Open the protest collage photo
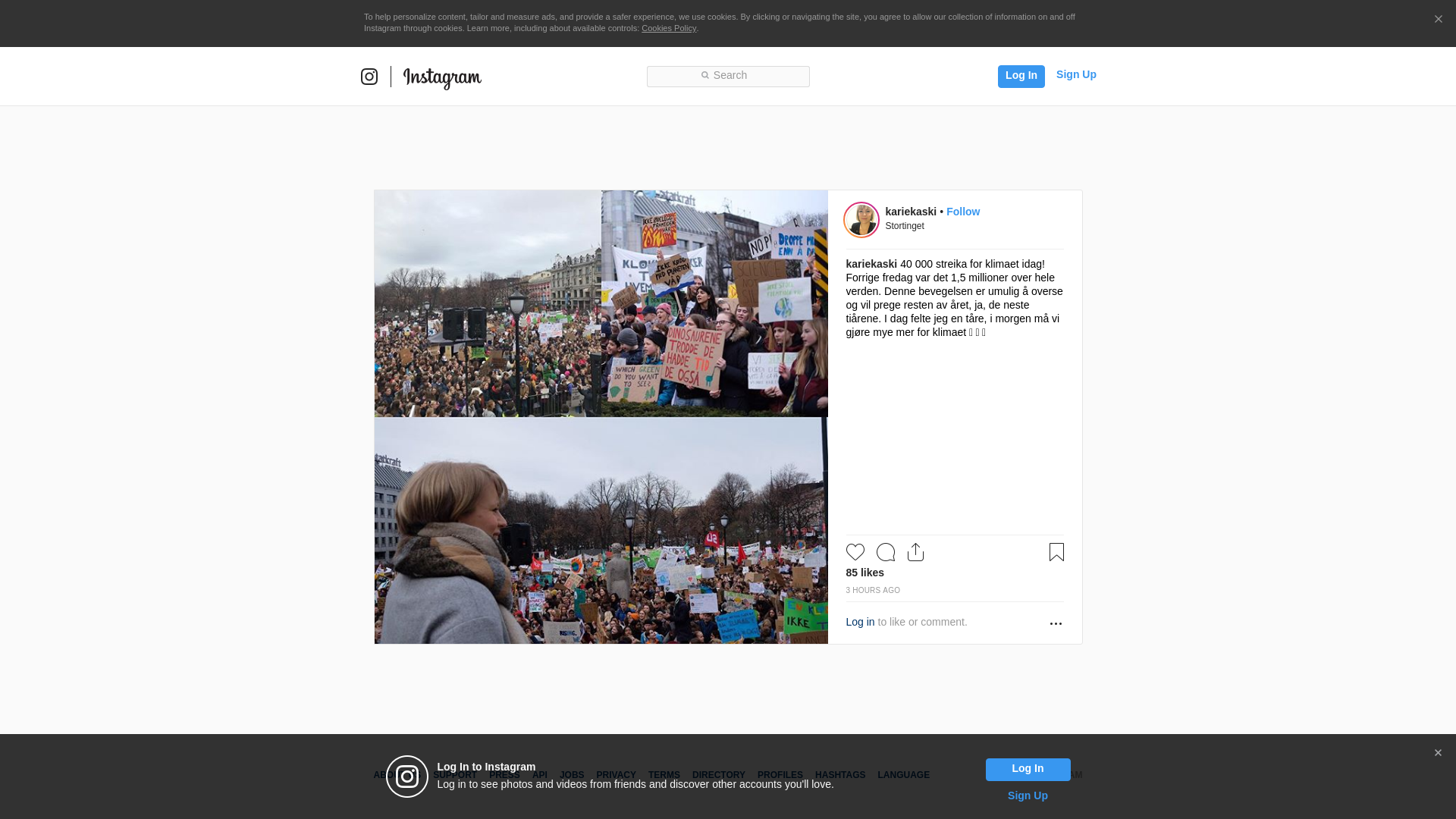1456x819 pixels. 601,417
